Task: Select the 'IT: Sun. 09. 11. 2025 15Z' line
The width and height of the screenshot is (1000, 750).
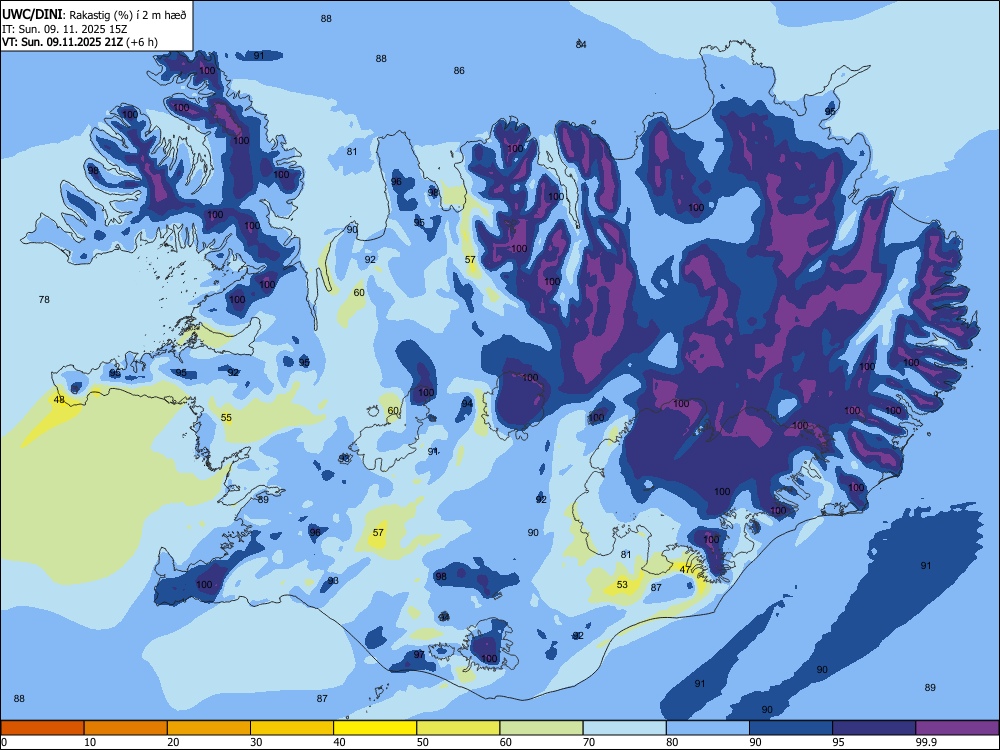Action: pyautogui.click(x=64, y=29)
